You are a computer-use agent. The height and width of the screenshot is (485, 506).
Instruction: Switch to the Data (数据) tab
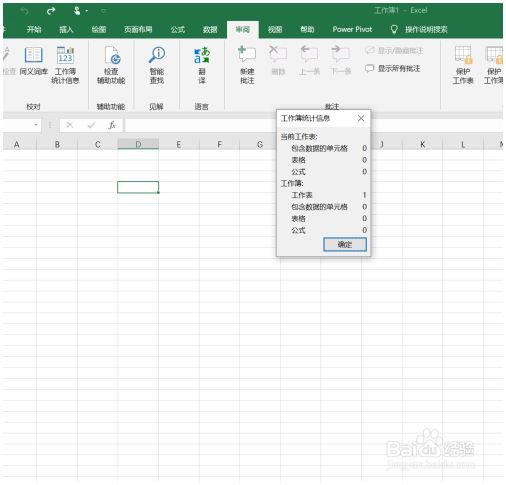tap(210, 29)
